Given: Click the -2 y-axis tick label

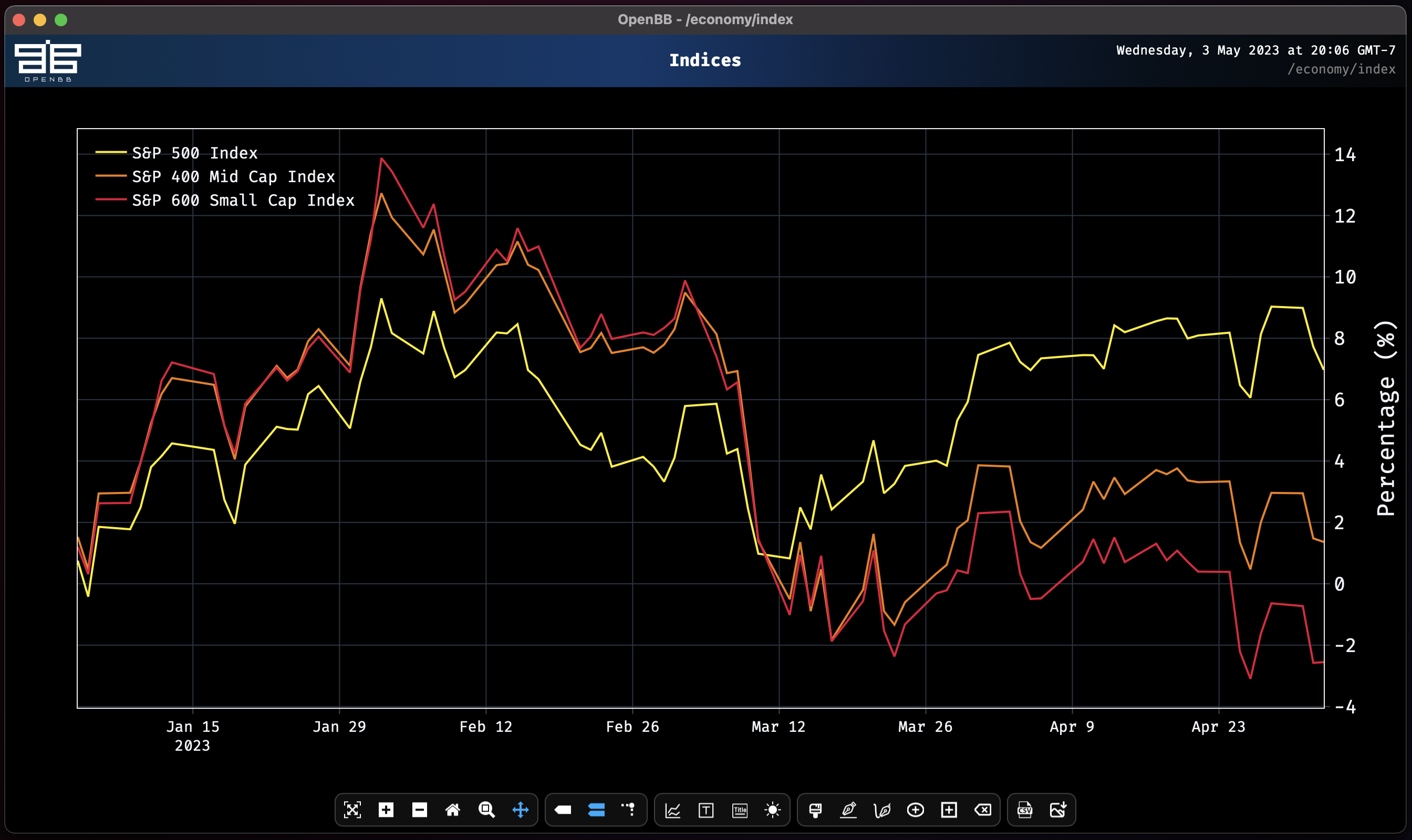Looking at the screenshot, I should point(1345,645).
